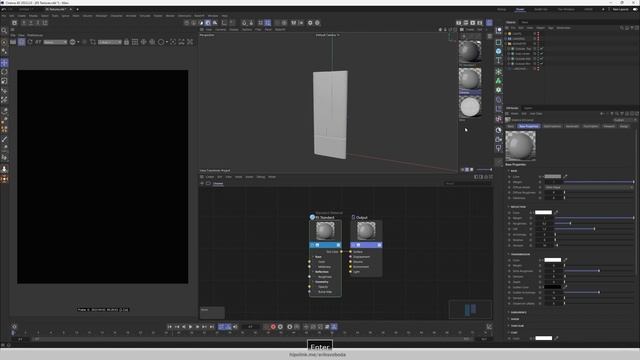Open the Render menu in main menu bar

170,16
